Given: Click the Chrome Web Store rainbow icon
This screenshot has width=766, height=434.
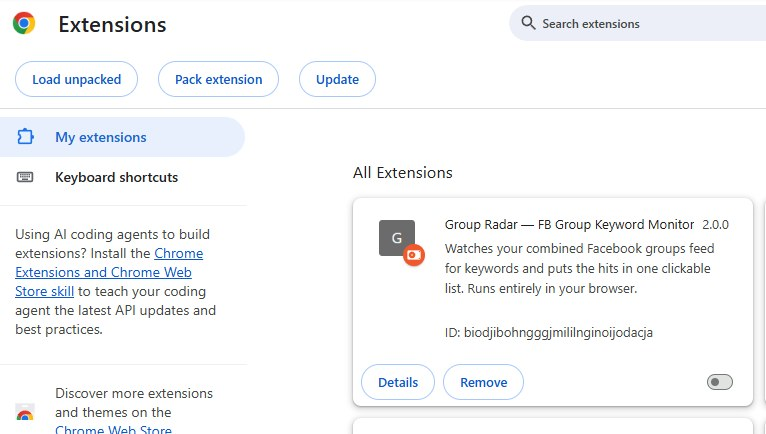Looking at the screenshot, I should pyautogui.click(x=25, y=412).
